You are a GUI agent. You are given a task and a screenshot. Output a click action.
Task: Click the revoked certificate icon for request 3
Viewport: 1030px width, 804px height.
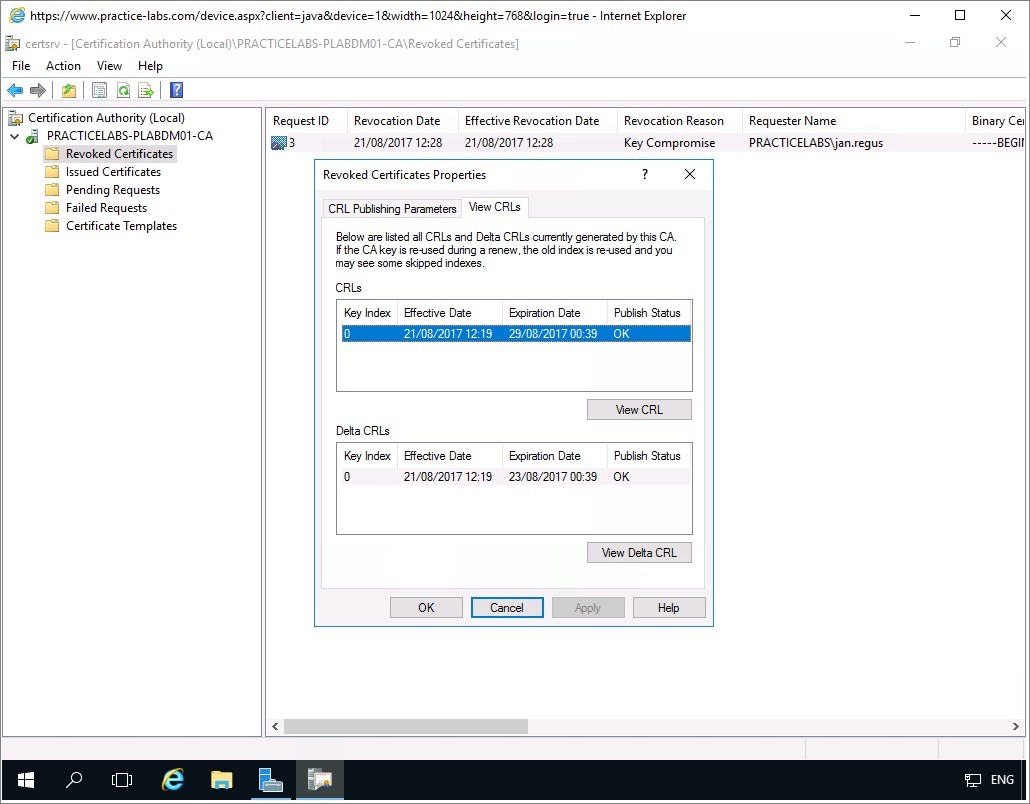pos(279,143)
